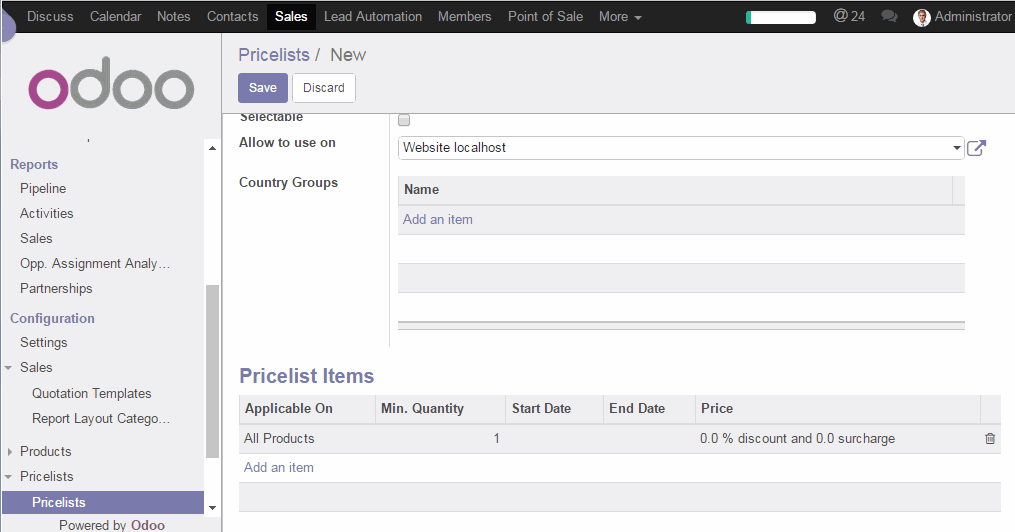Tick the Selectable checkbox
This screenshot has width=1015, height=532.
tap(404, 120)
